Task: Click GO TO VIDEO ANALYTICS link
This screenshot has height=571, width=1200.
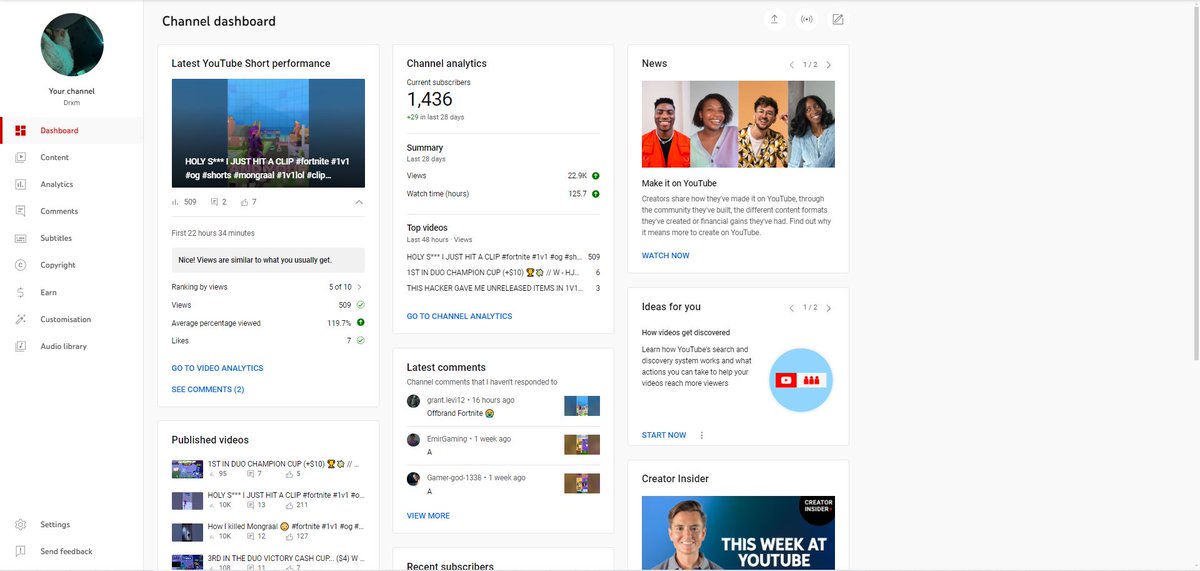Action: tap(217, 369)
